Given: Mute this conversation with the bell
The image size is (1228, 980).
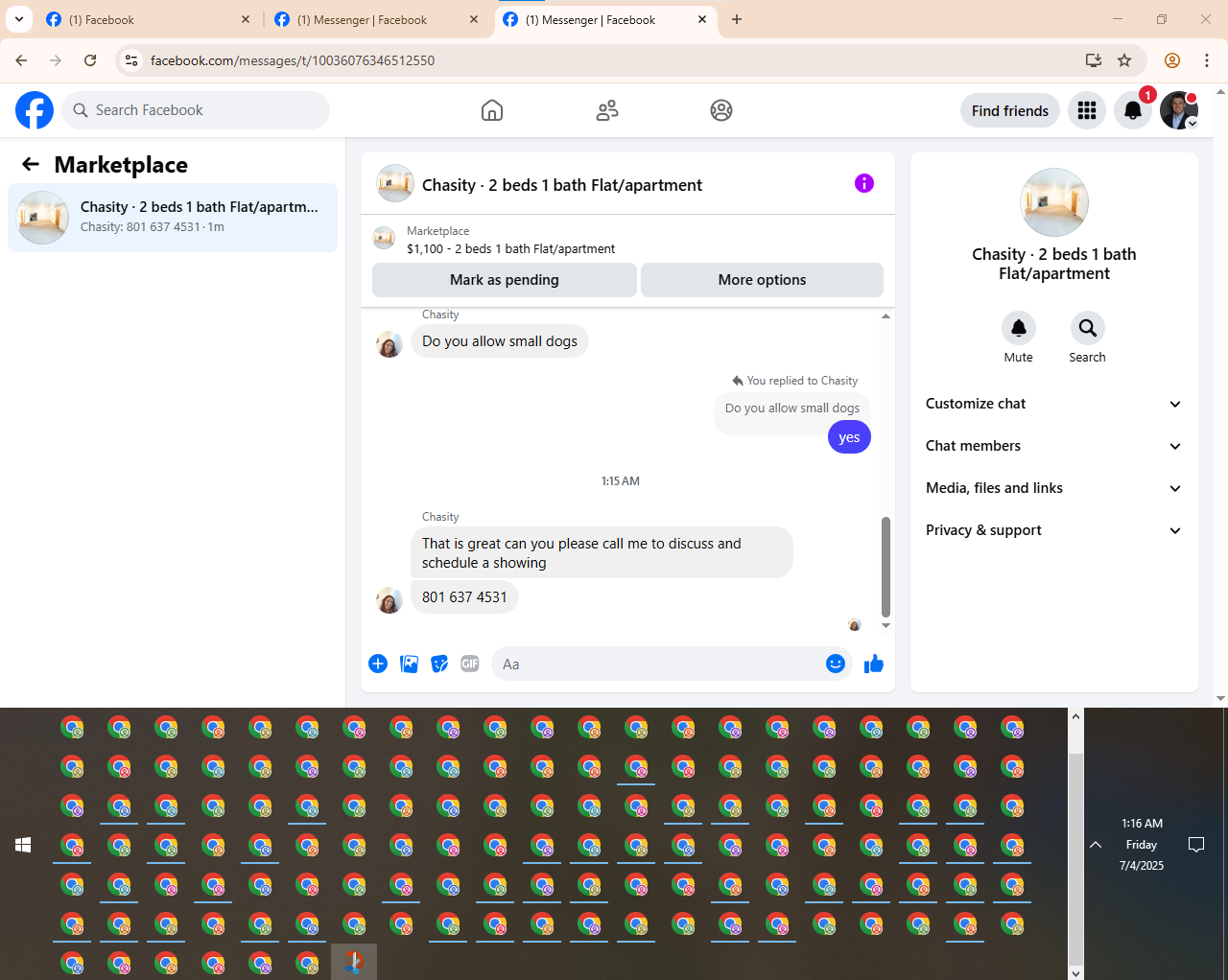Looking at the screenshot, I should [1019, 328].
